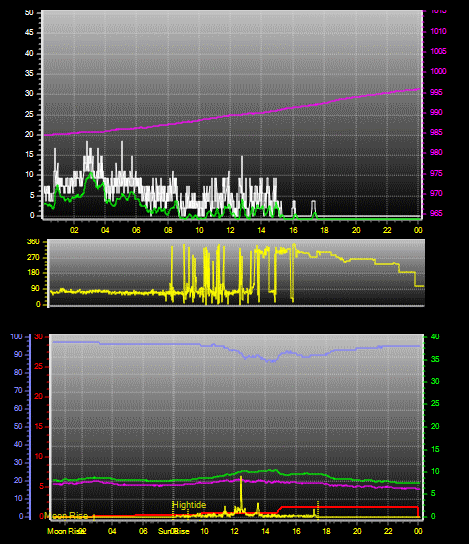Screen dimensions: 469x544
Task: Select the 990 pressure axis label
Action: (x=436, y=112)
